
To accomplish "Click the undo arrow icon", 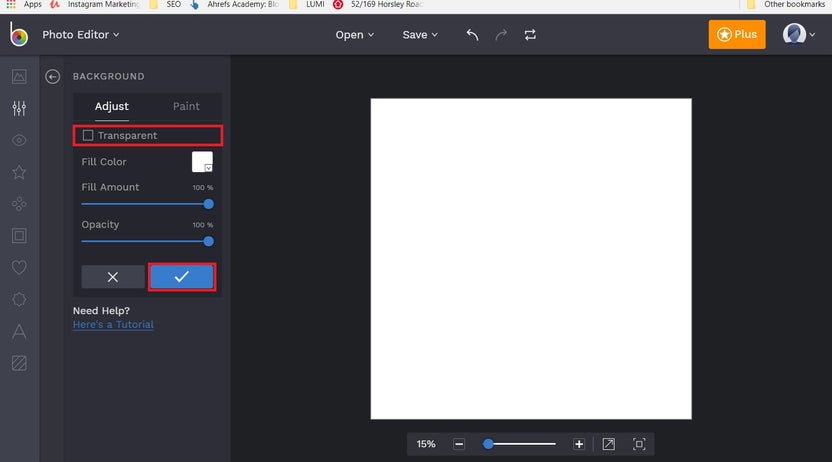I will 472,35.
